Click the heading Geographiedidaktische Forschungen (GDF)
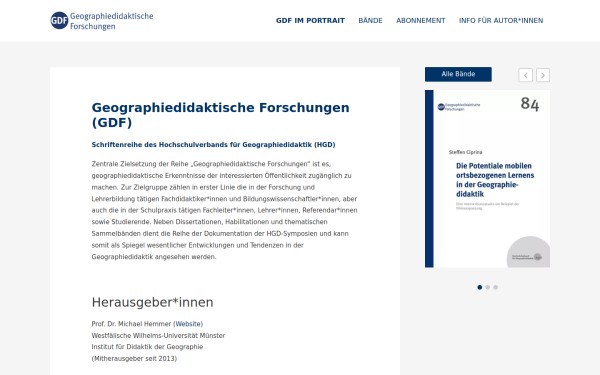600x375 pixels. pos(220,115)
